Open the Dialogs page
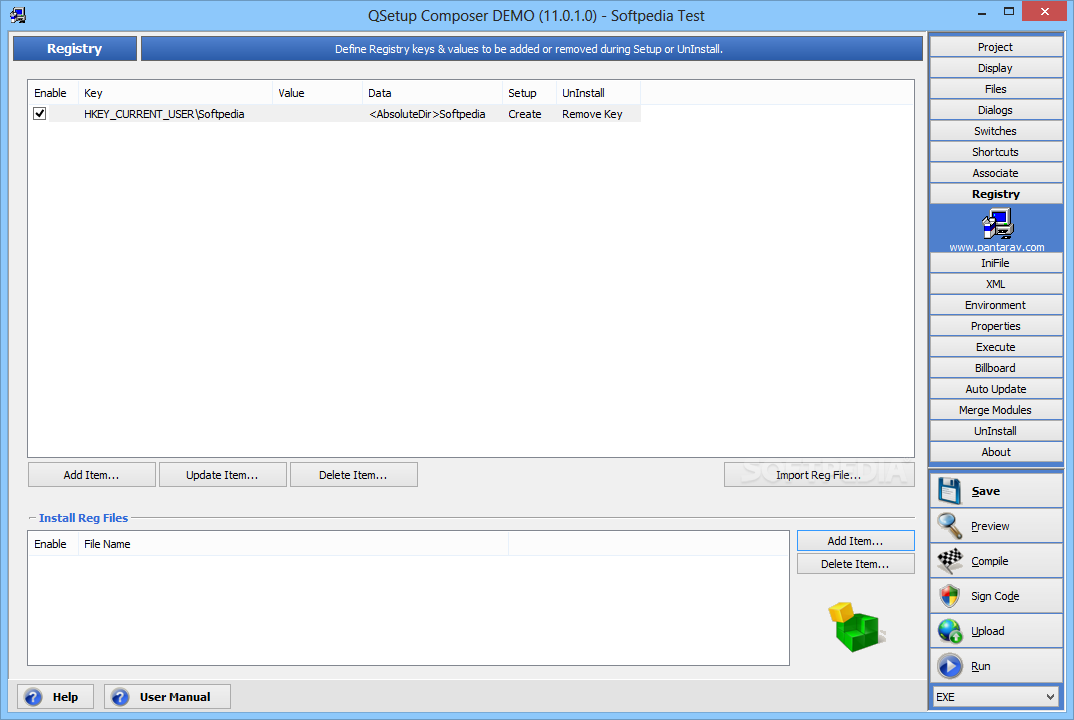The image size is (1074, 720). (996, 110)
